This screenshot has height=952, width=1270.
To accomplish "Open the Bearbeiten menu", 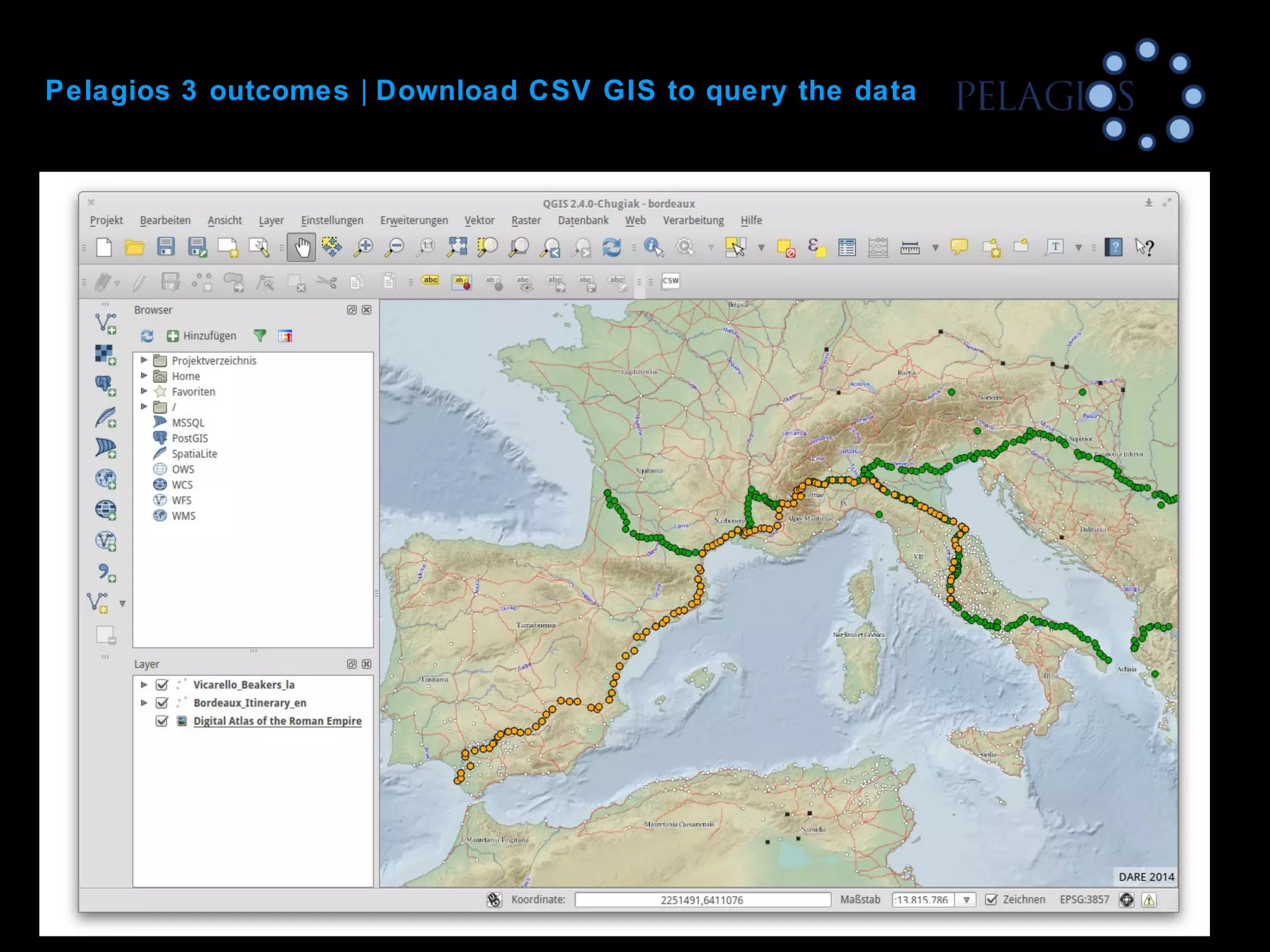I will tap(165, 221).
